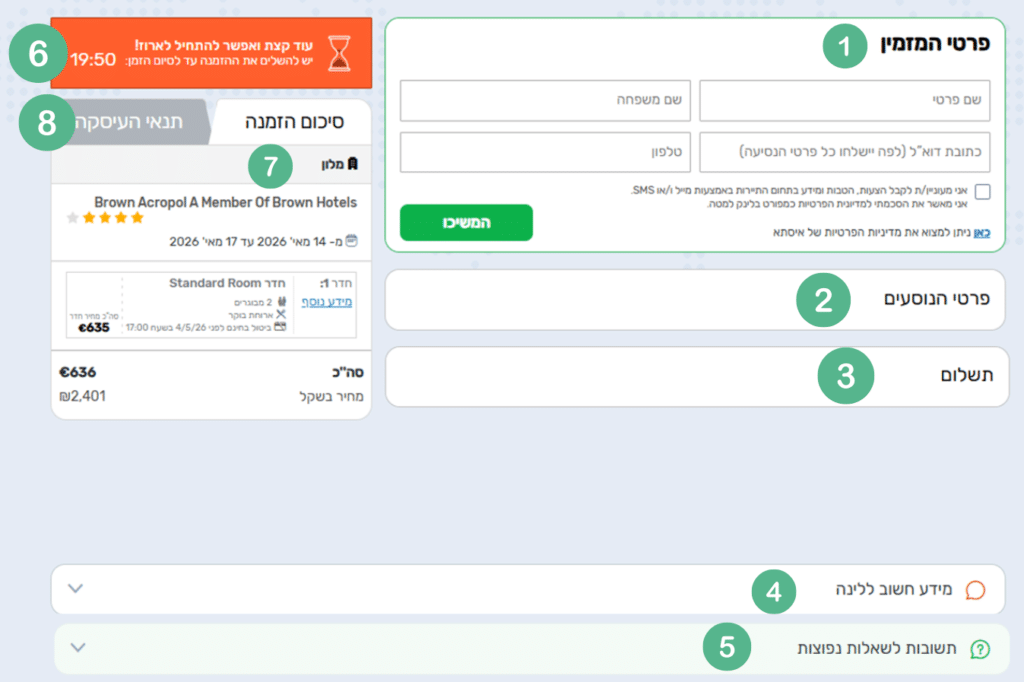Click the speech bubble icon for מידע חשוב ללינה
The width and height of the screenshot is (1024, 682).
[x=975, y=590]
